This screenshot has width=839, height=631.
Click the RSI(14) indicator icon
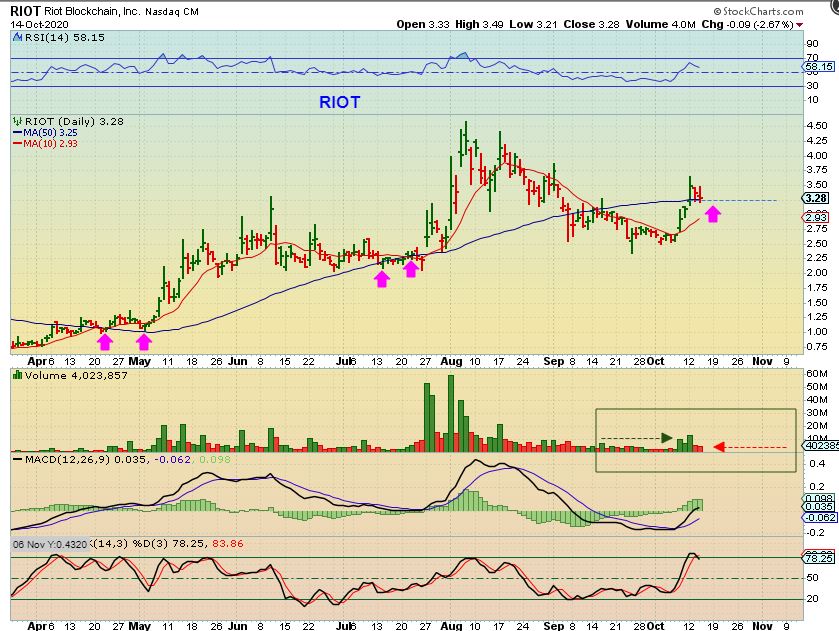[17, 37]
